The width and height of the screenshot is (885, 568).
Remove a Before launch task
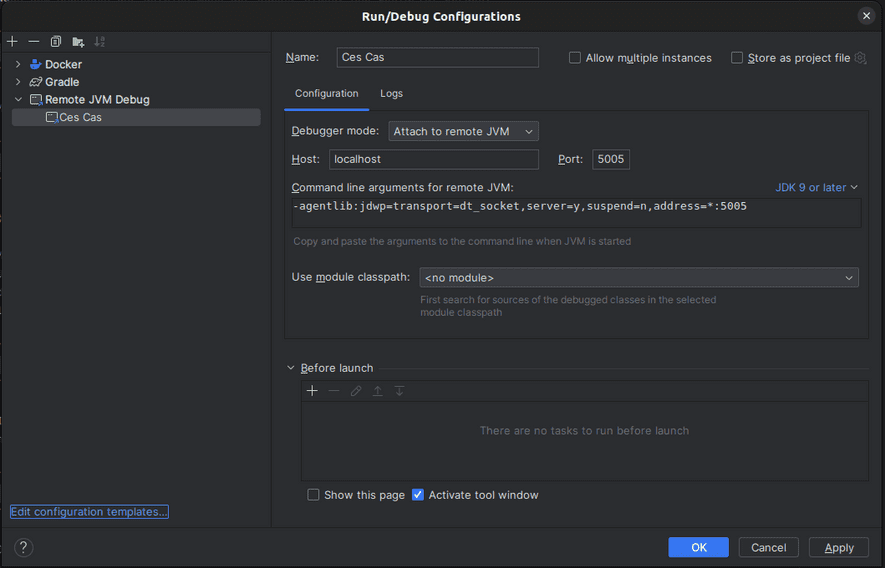pos(334,391)
